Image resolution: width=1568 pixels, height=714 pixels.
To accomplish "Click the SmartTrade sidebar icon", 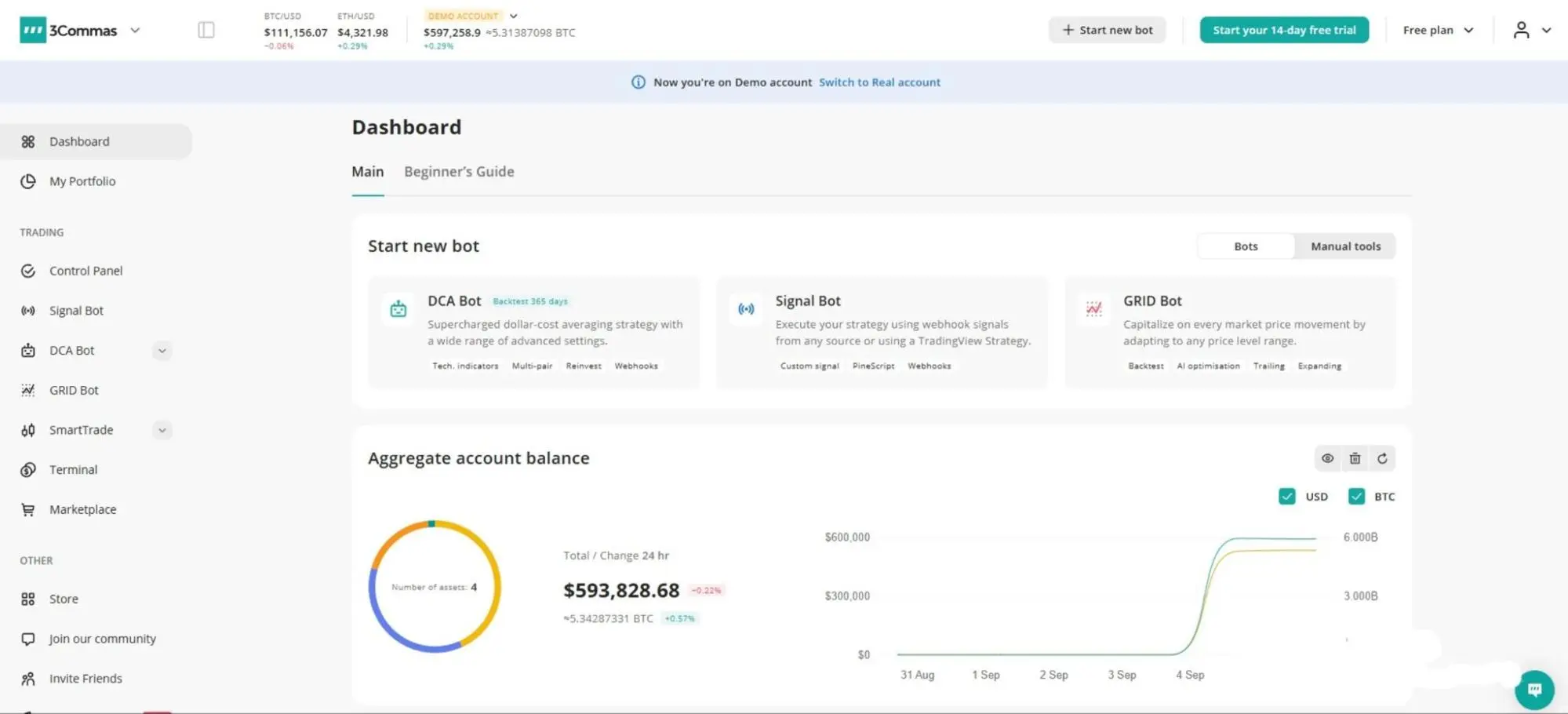I will click(x=28, y=430).
